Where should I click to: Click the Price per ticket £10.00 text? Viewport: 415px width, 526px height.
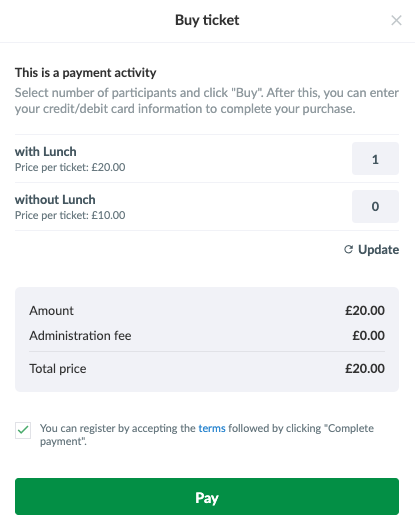coord(70,215)
